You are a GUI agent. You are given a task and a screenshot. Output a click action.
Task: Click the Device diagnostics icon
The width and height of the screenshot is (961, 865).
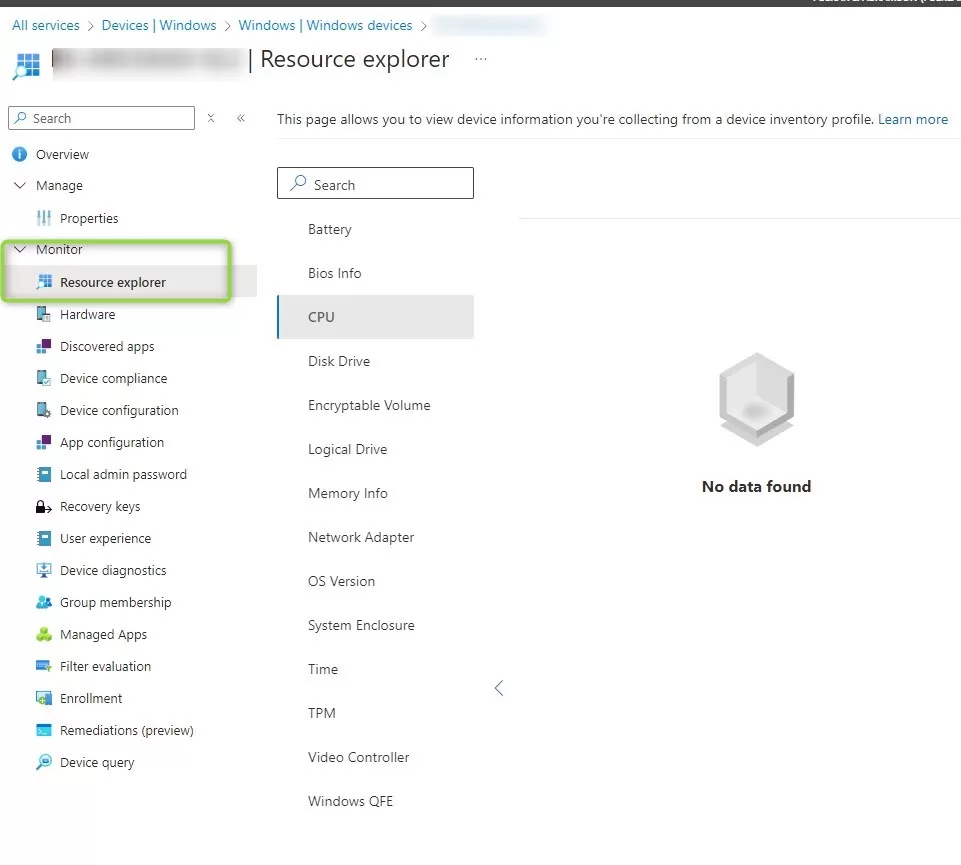pos(44,570)
